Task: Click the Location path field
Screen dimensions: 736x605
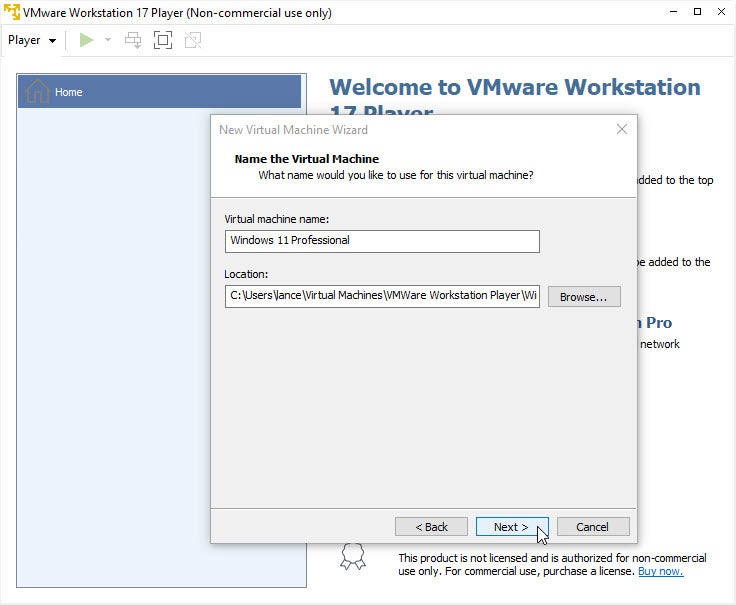Action: pos(382,296)
